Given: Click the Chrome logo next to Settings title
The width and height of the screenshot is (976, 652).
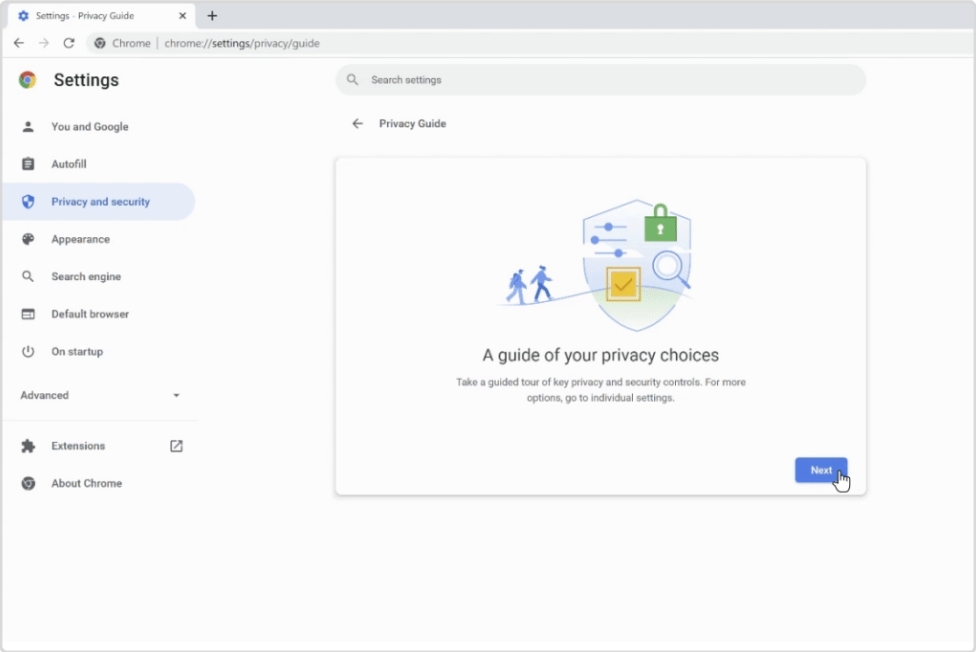Looking at the screenshot, I should coord(27,80).
